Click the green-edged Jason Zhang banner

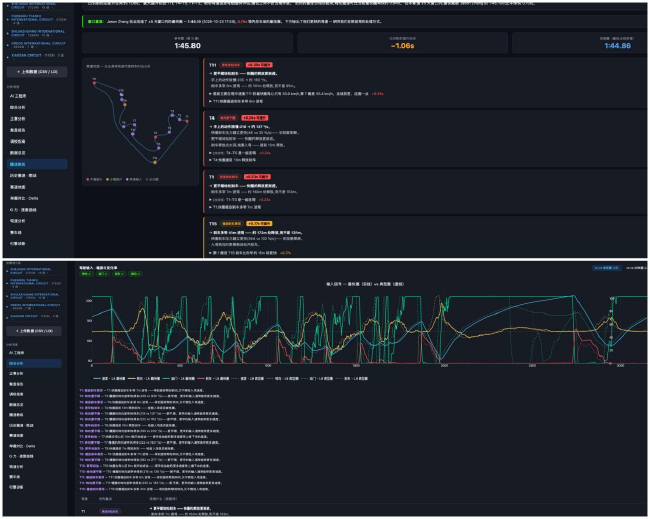365,22
